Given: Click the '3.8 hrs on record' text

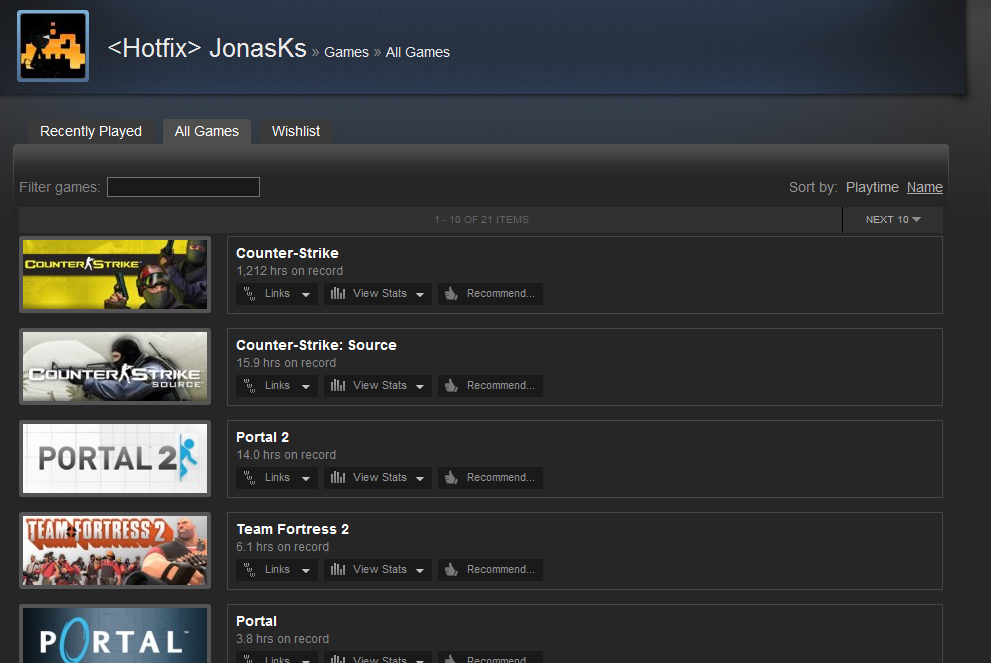Looking at the screenshot, I should tap(283, 638).
